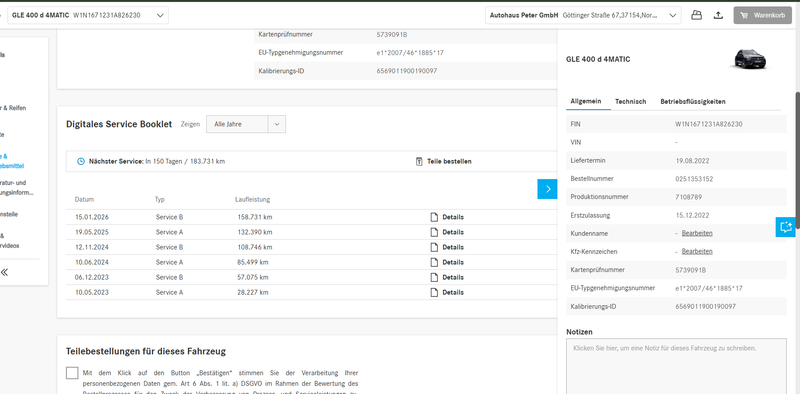The width and height of the screenshot is (800, 394).
Task: Click document icon in 158.731 km row
Action: point(434,217)
